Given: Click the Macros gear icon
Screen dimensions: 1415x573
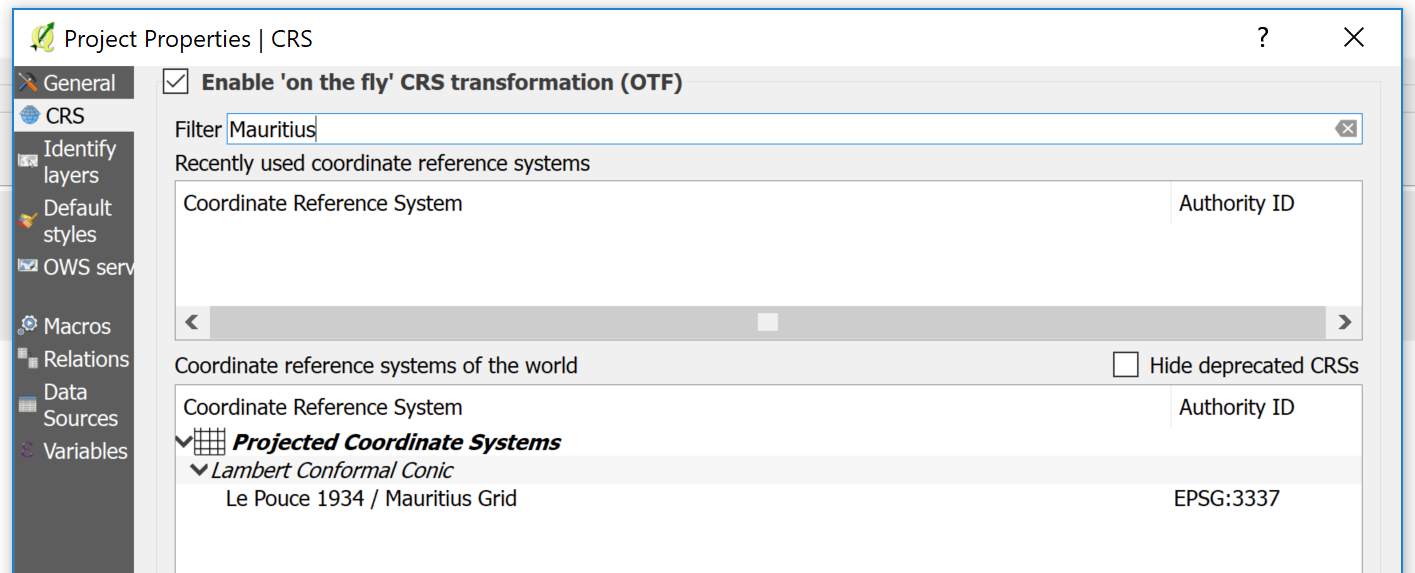Looking at the screenshot, I should click(x=28, y=326).
